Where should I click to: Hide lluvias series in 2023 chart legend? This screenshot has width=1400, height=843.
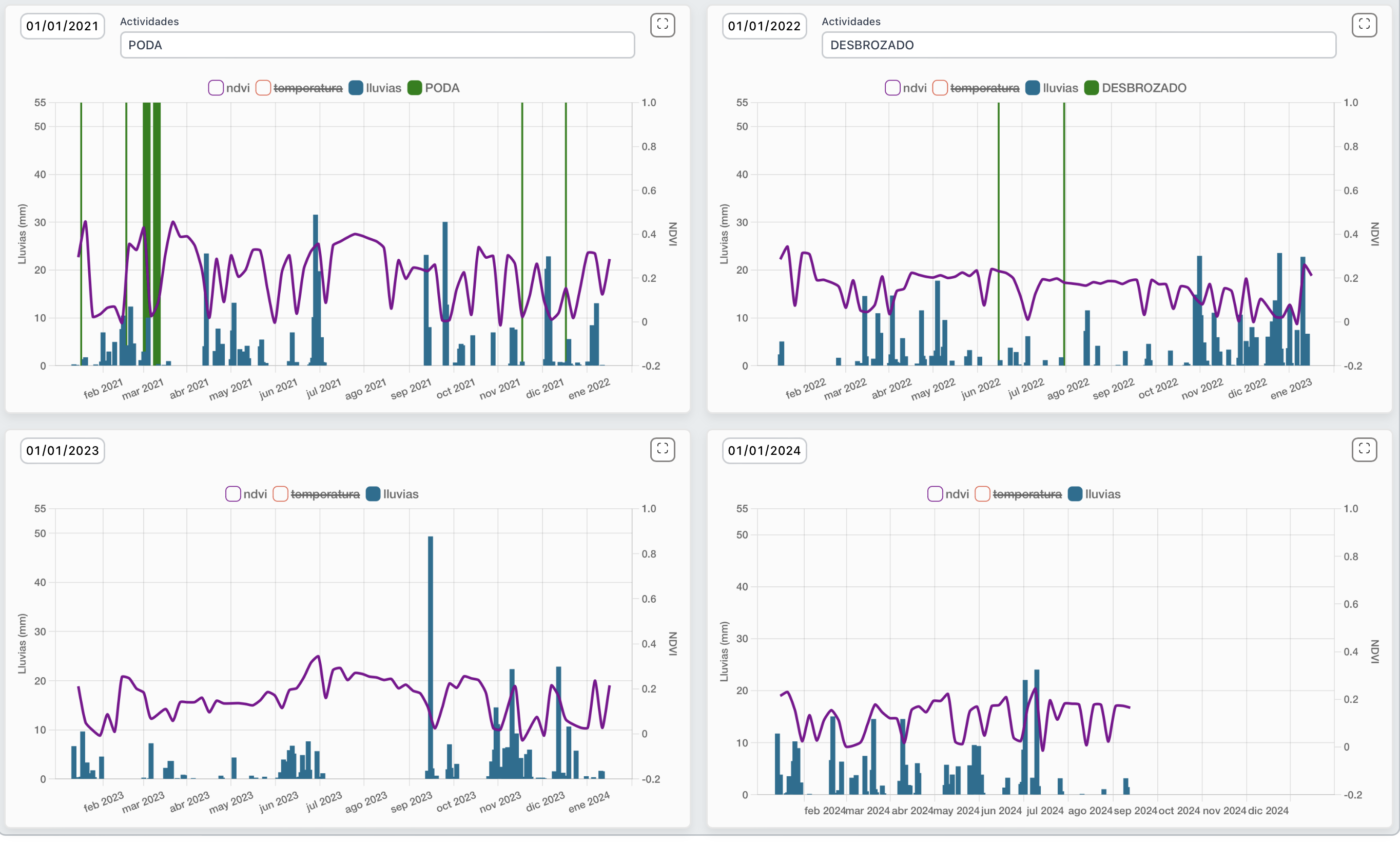pos(373,494)
